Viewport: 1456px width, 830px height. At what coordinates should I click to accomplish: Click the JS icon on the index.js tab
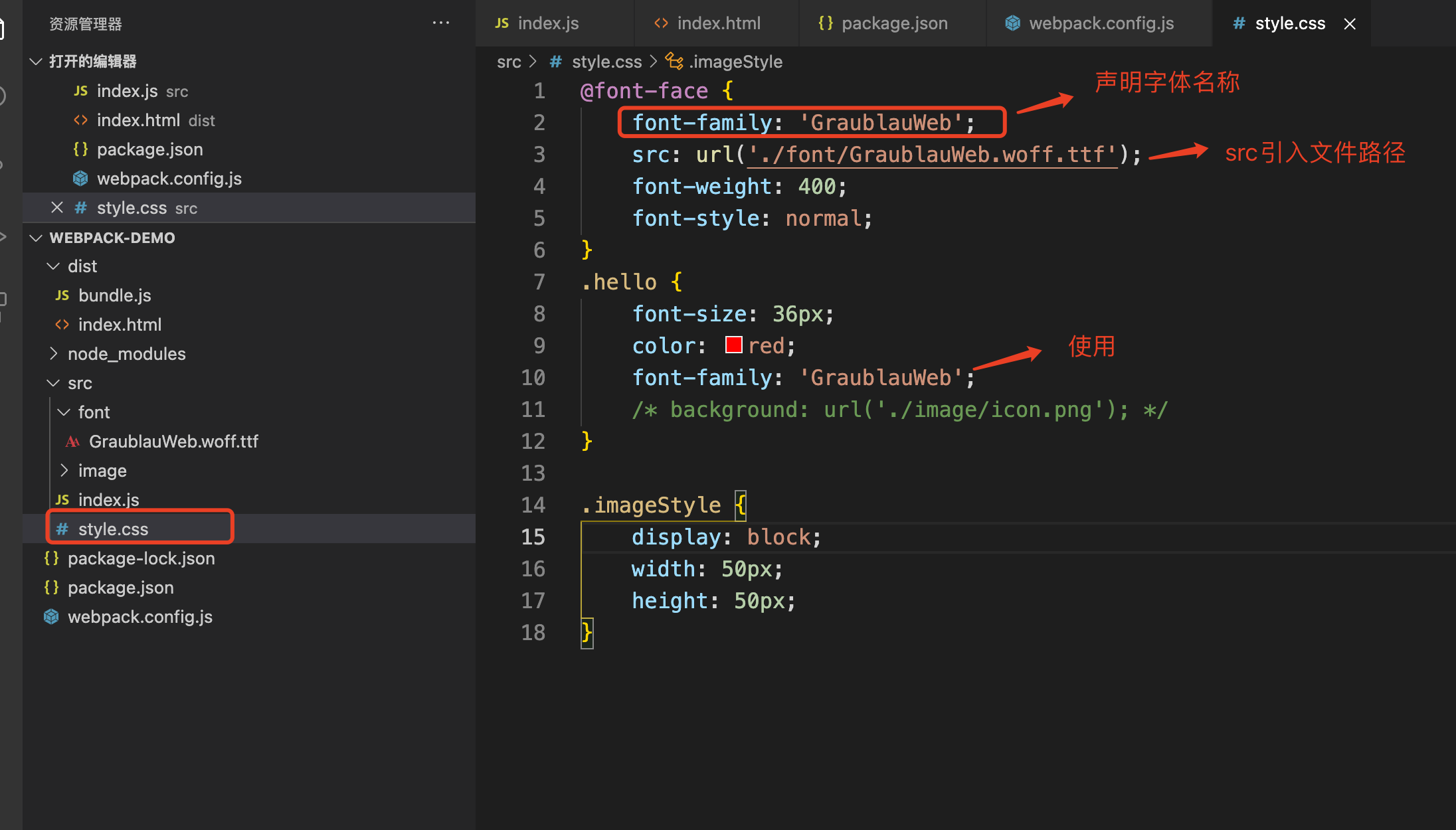click(x=501, y=23)
